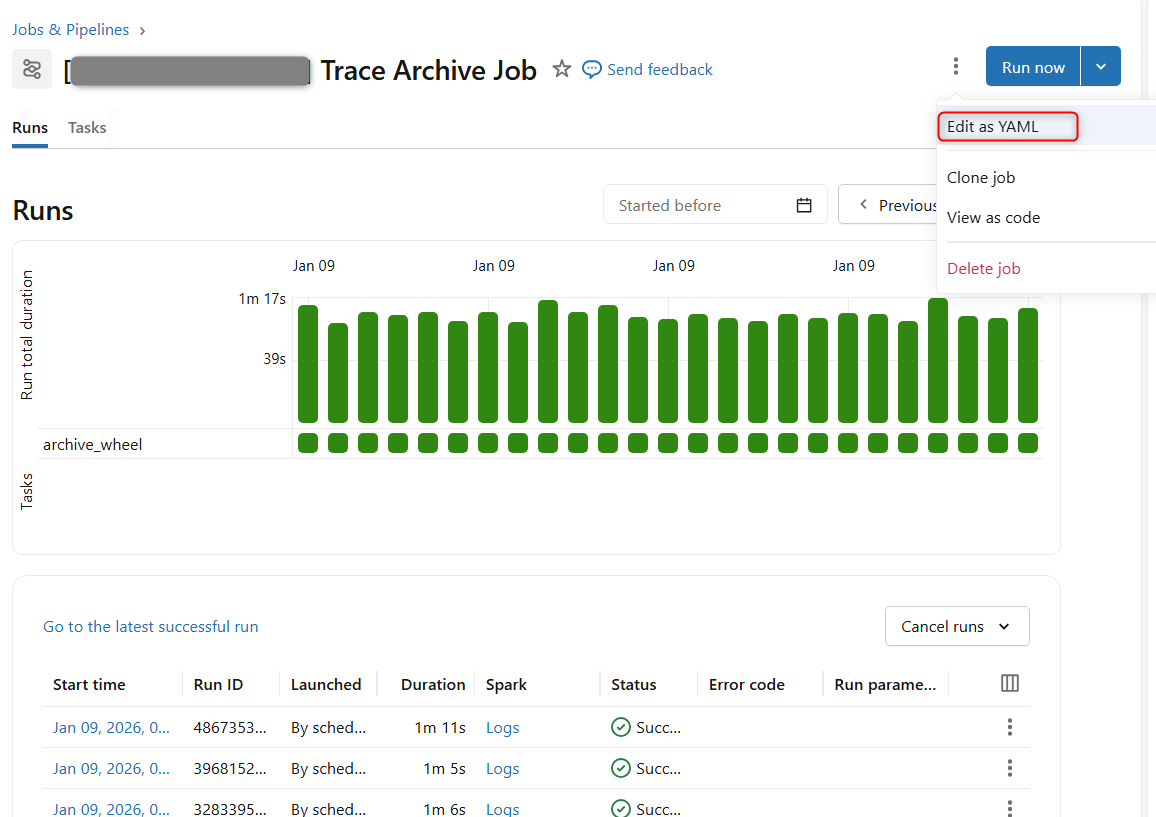This screenshot has width=1156, height=817.
Task: Open row actions for the 1m 5s run
Action: 1009,768
